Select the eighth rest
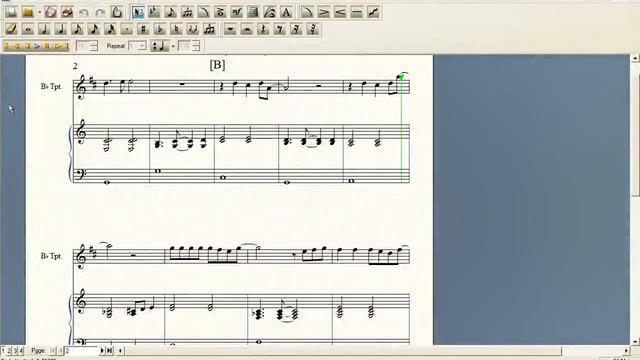640x360 pixels. pyautogui.click(x=280, y=29)
